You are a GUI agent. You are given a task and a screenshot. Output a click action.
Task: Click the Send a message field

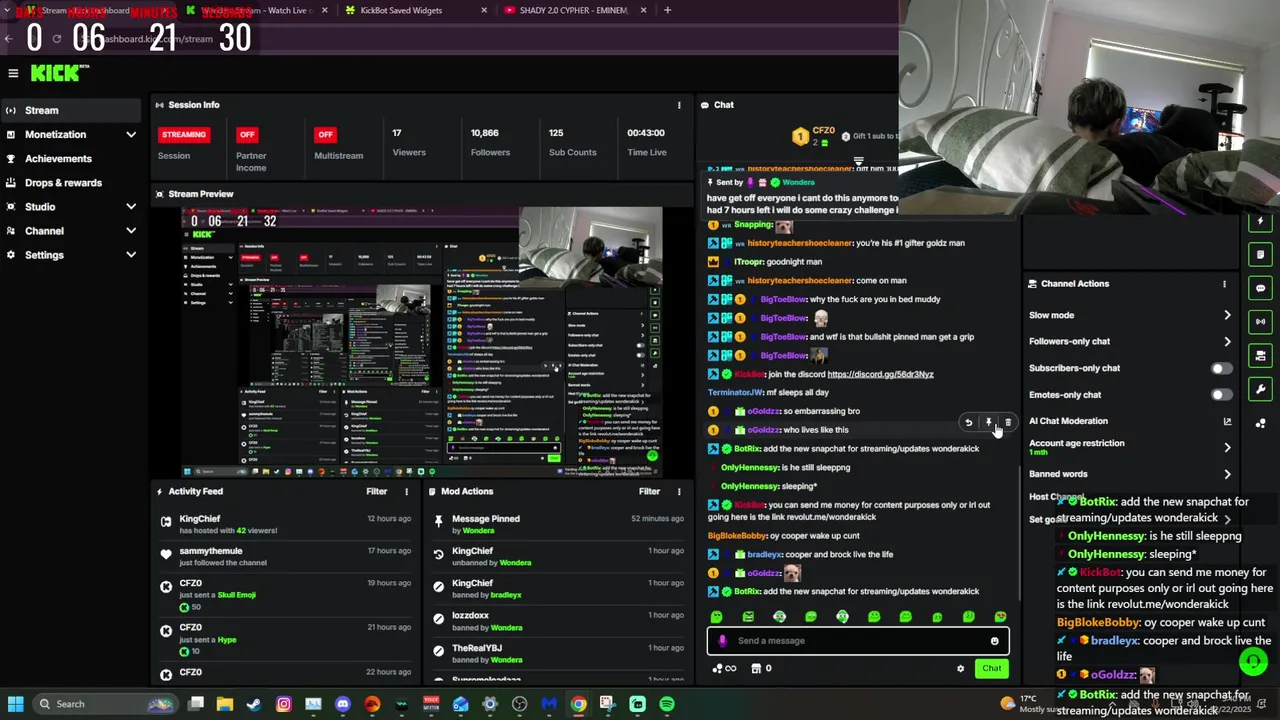click(858, 641)
